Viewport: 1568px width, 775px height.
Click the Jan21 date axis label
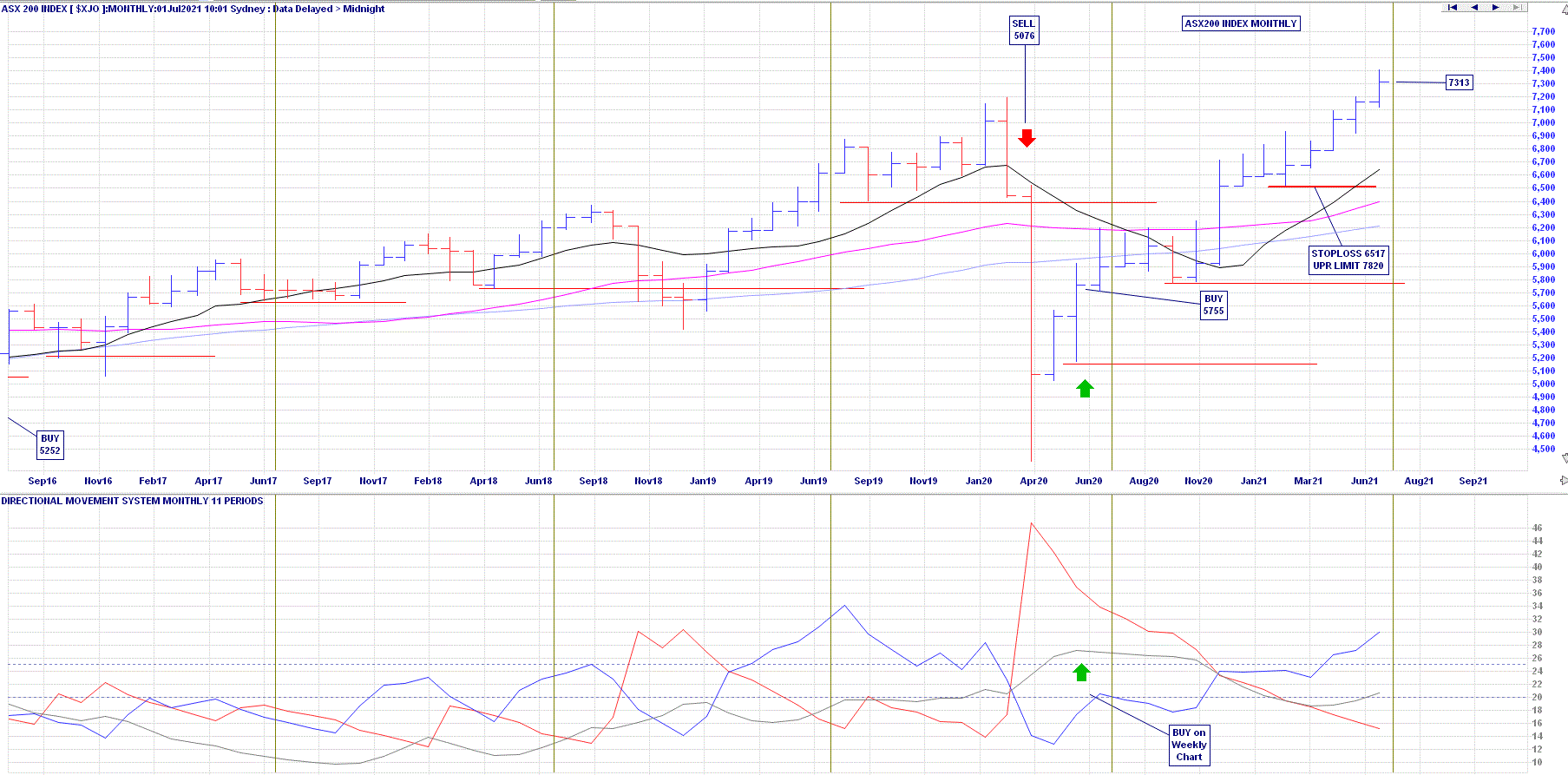[1254, 481]
